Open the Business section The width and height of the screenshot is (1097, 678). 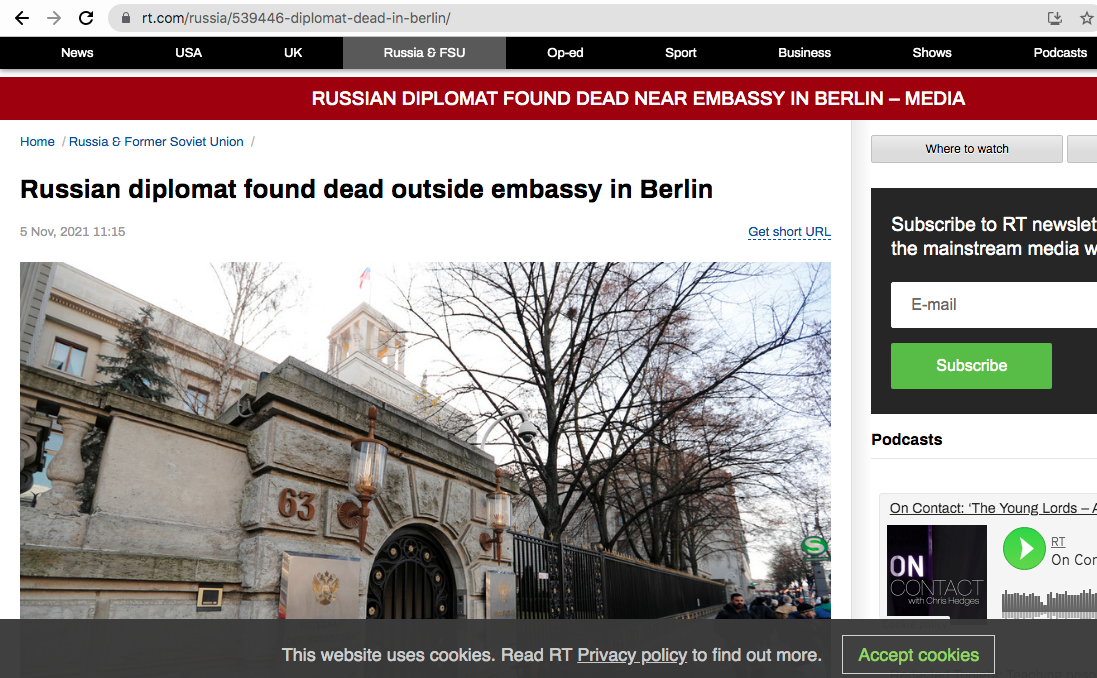(805, 52)
